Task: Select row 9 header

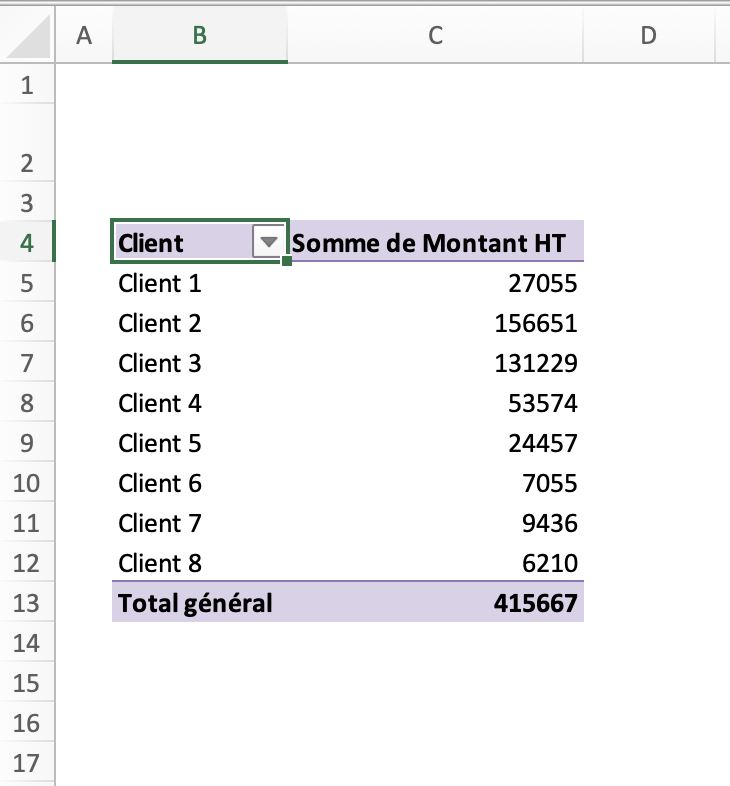Action: coord(27,443)
